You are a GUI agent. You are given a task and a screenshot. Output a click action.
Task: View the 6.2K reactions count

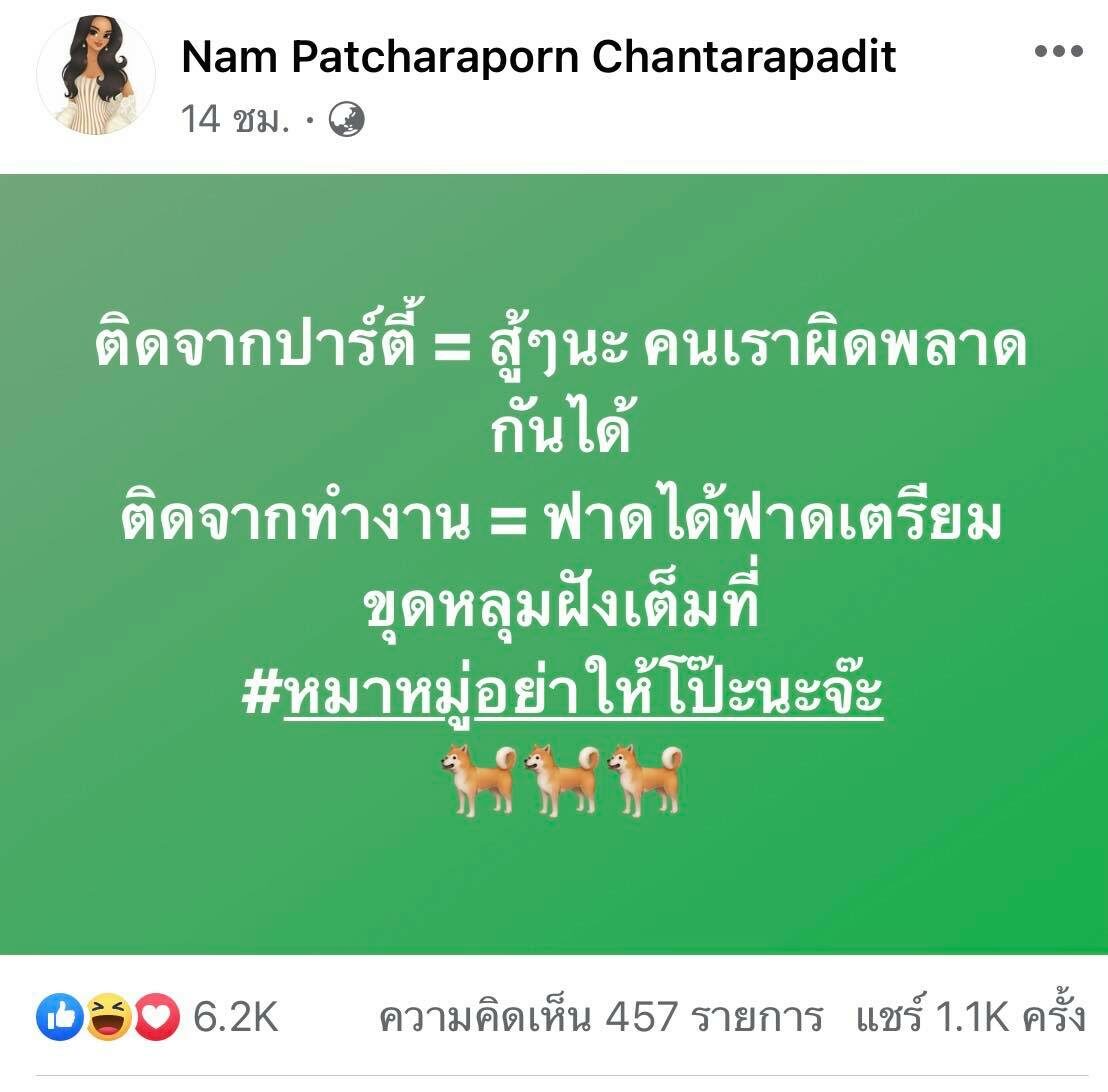coord(235,1017)
